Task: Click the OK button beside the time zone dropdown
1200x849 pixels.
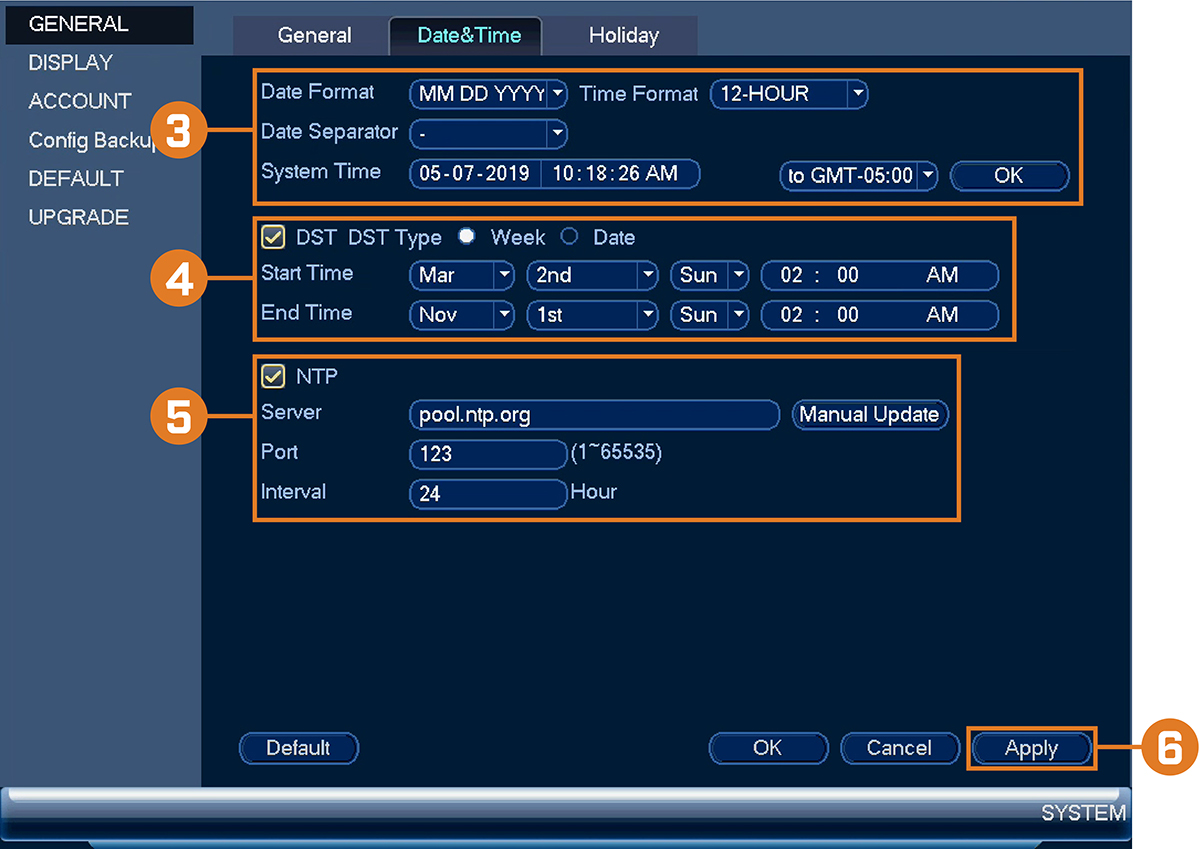Action: pyautogui.click(x=1009, y=176)
